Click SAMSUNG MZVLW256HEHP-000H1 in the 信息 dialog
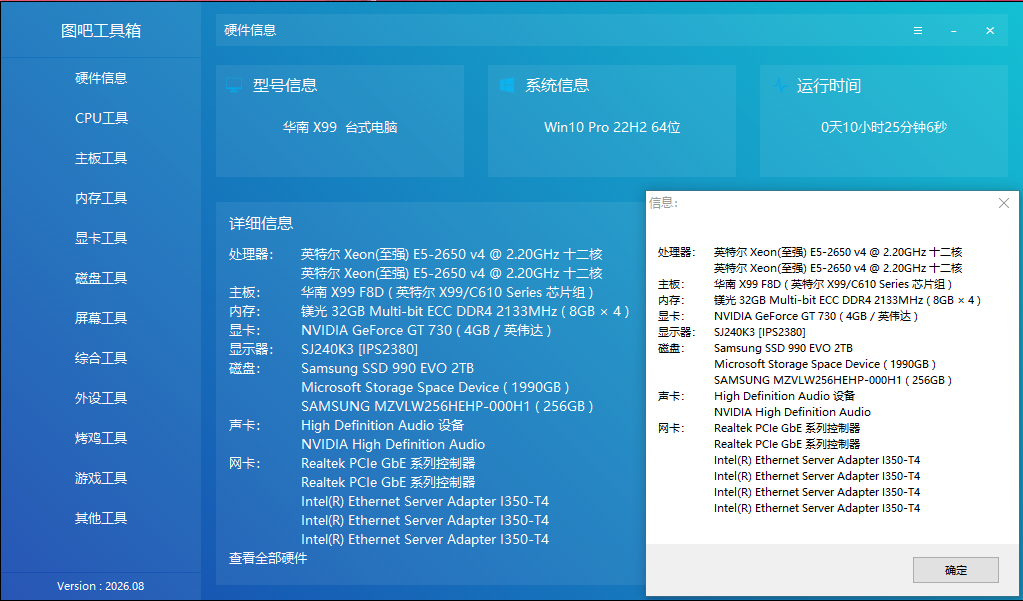 833,380
